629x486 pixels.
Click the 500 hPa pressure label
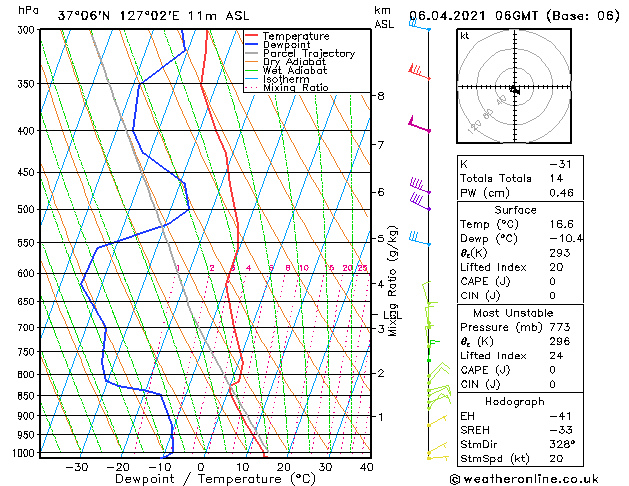coord(28,209)
